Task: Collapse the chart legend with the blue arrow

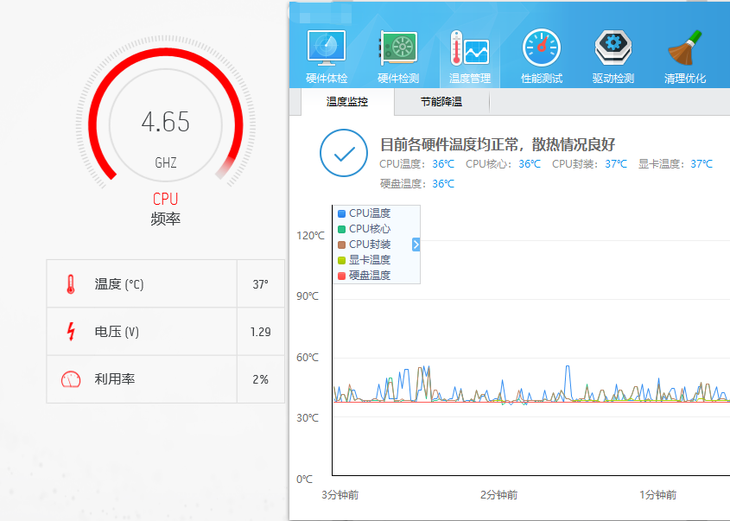Action: pyautogui.click(x=416, y=244)
